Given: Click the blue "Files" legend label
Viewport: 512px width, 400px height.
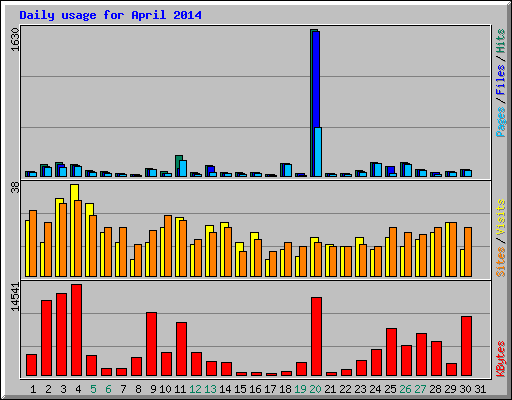Looking at the screenshot, I should 501,79.
